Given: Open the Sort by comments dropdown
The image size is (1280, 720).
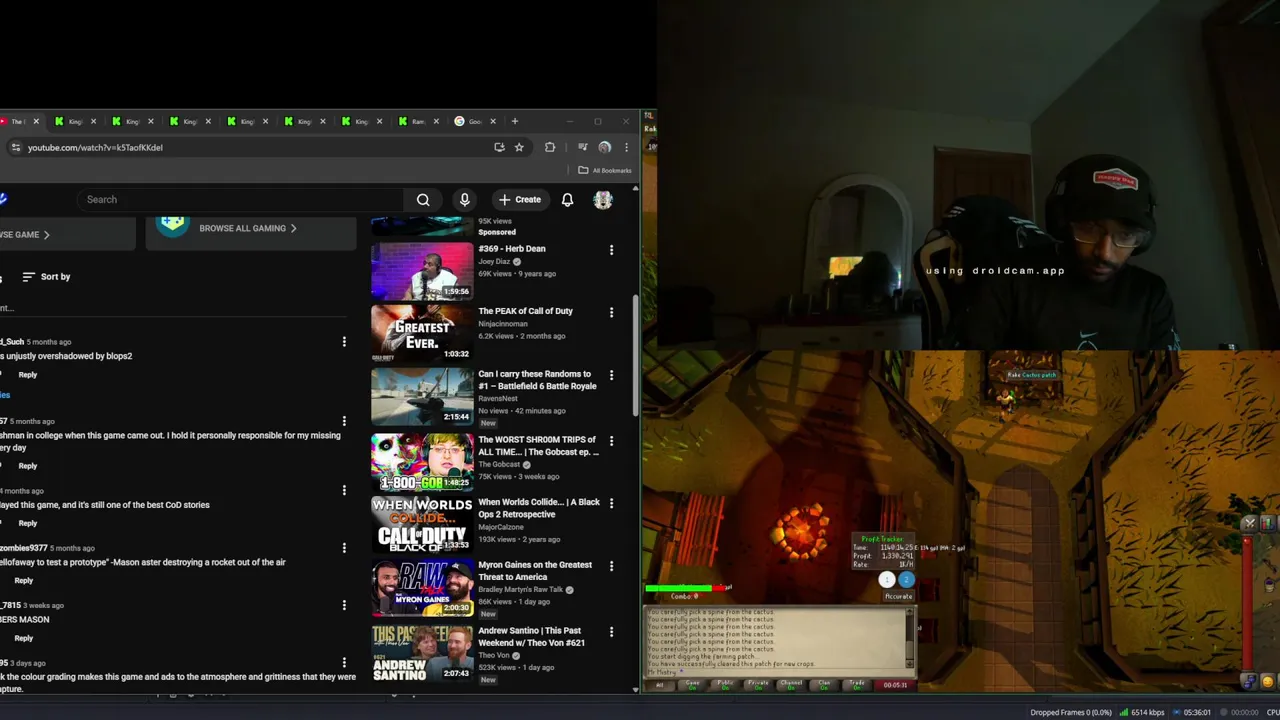Looking at the screenshot, I should (x=46, y=277).
